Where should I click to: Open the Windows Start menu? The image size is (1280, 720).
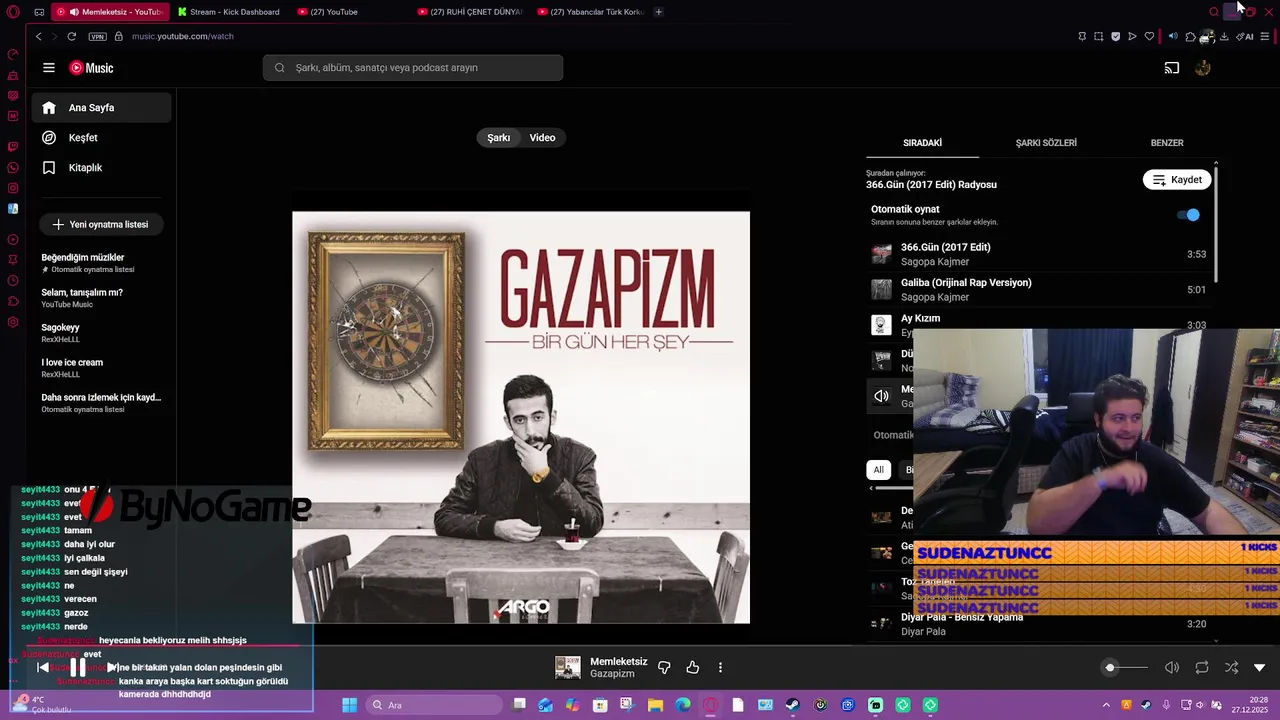(349, 705)
